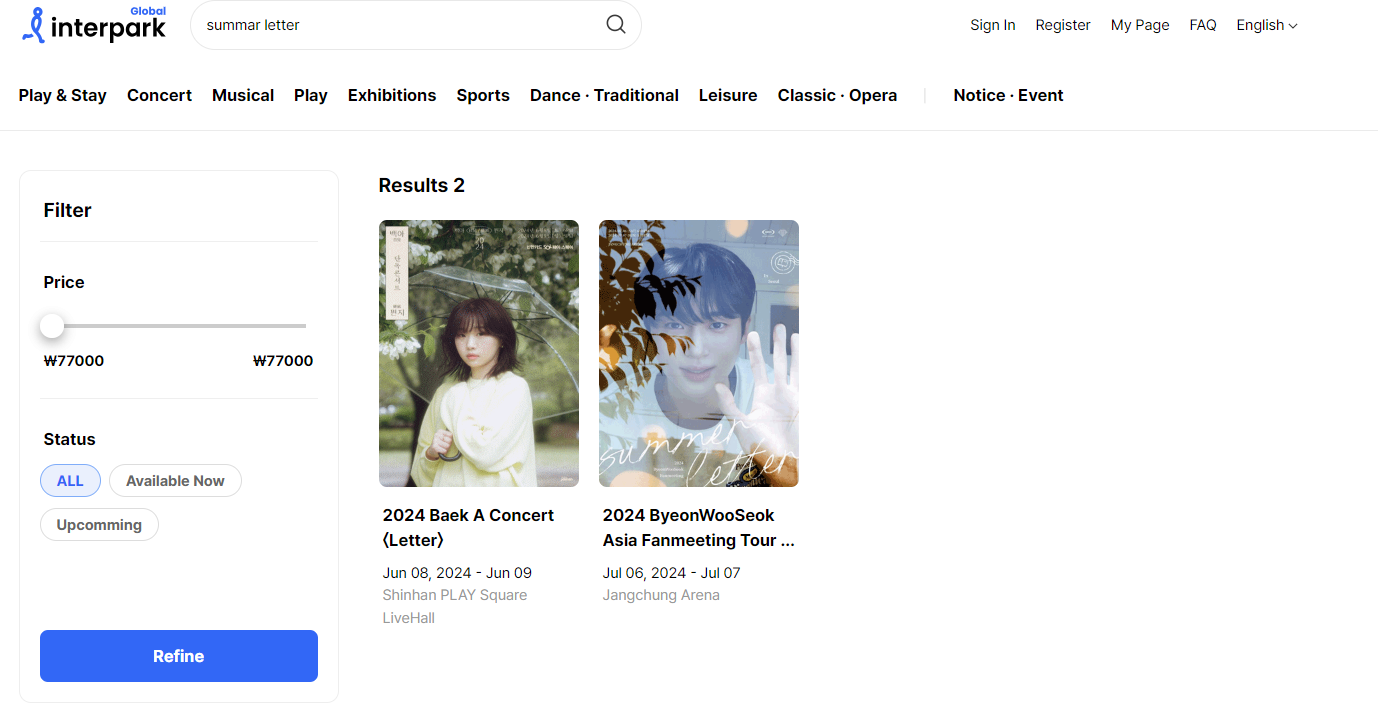Click the Jul 06, 2024 - Jul 07 date
Screen dimensions: 1378x714
click(672, 573)
